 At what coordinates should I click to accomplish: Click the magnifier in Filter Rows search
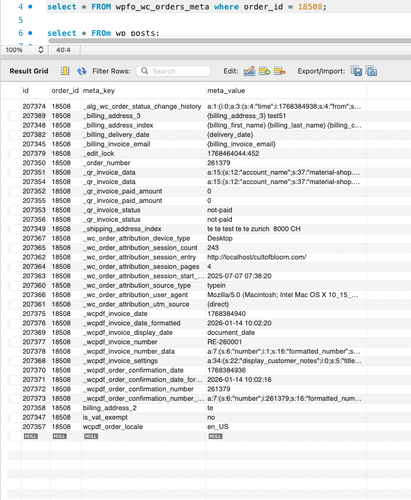tap(144, 71)
